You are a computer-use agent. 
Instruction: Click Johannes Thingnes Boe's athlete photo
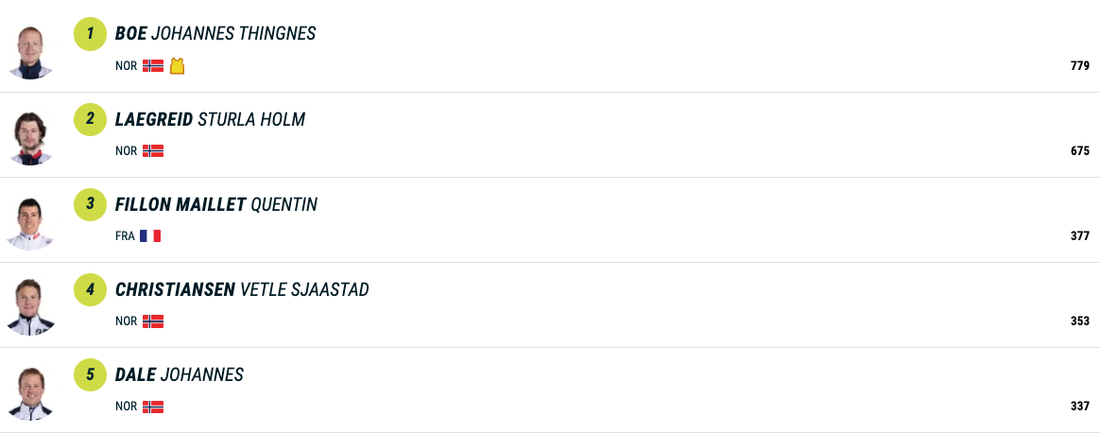point(30,51)
